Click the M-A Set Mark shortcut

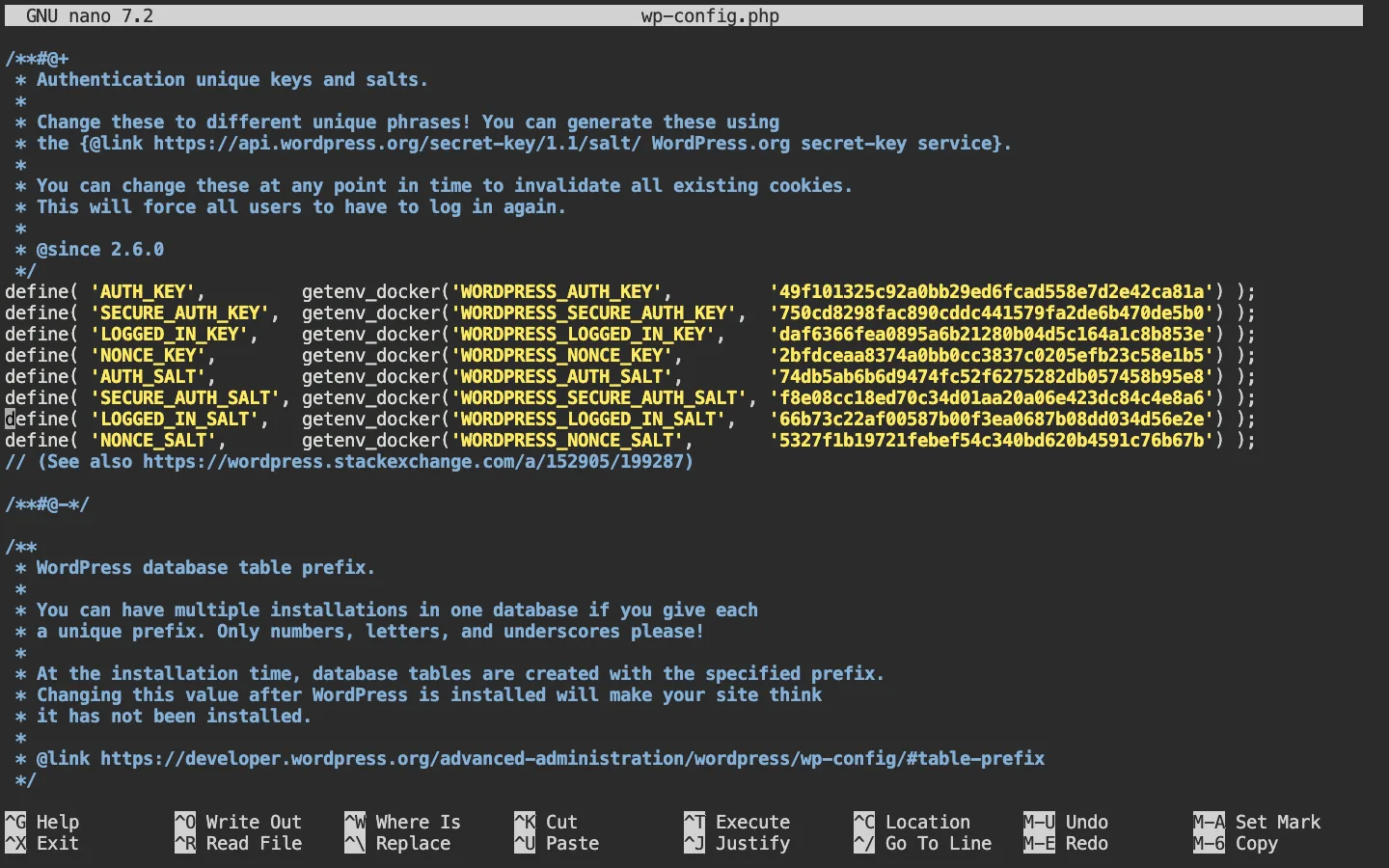click(1257, 822)
